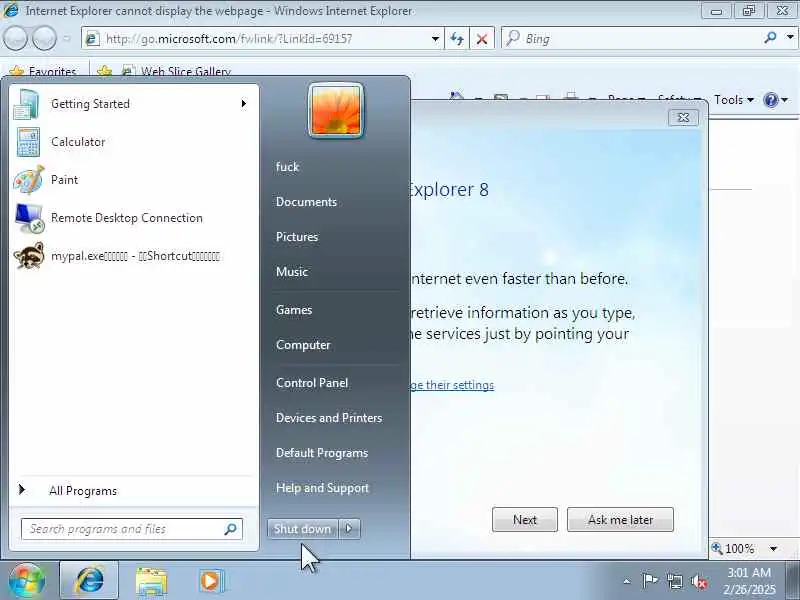This screenshot has width=800, height=600.
Task: Click the Getting Started icon
Action: point(27,104)
